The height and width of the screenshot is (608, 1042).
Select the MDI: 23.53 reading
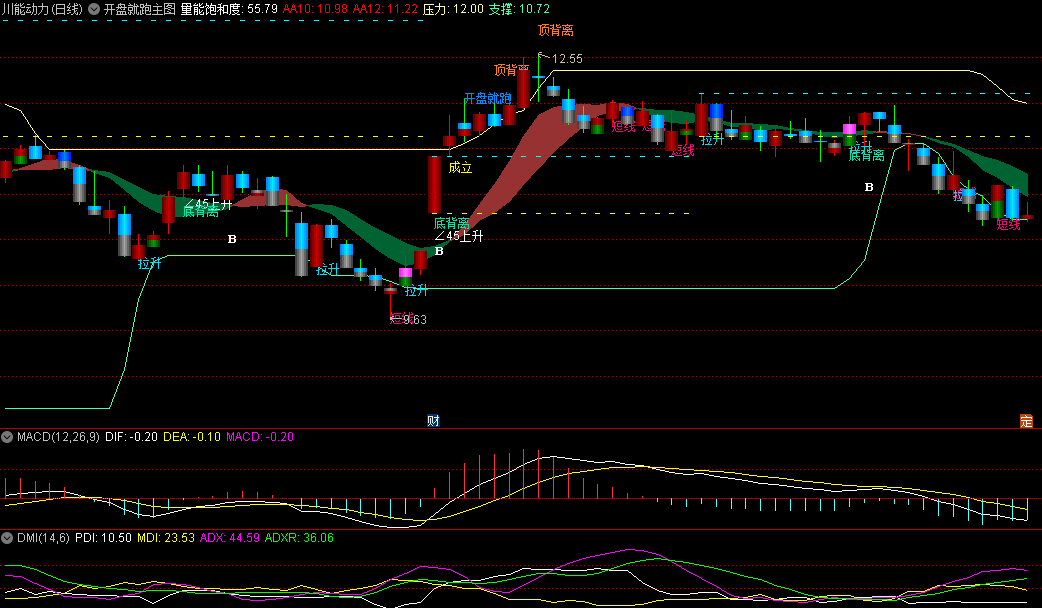click(x=166, y=538)
